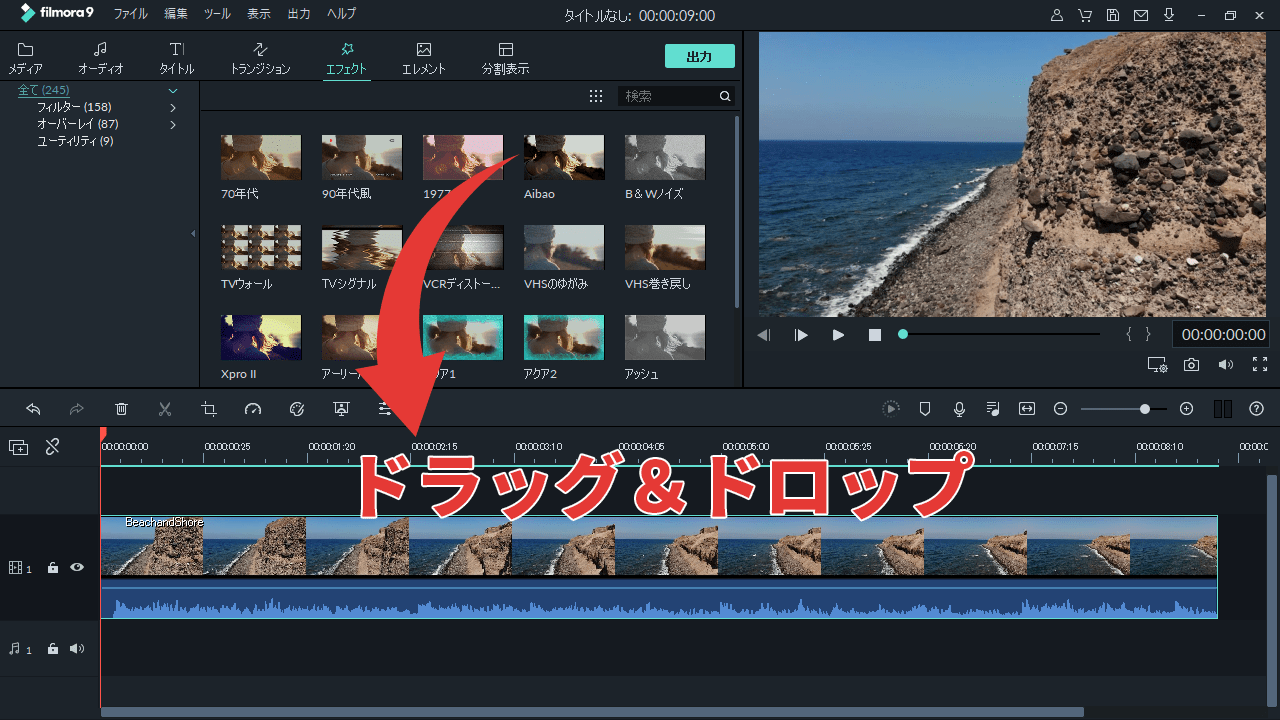Open the ヘルプ menu
Viewport: 1280px width, 720px height.
click(342, 14)
